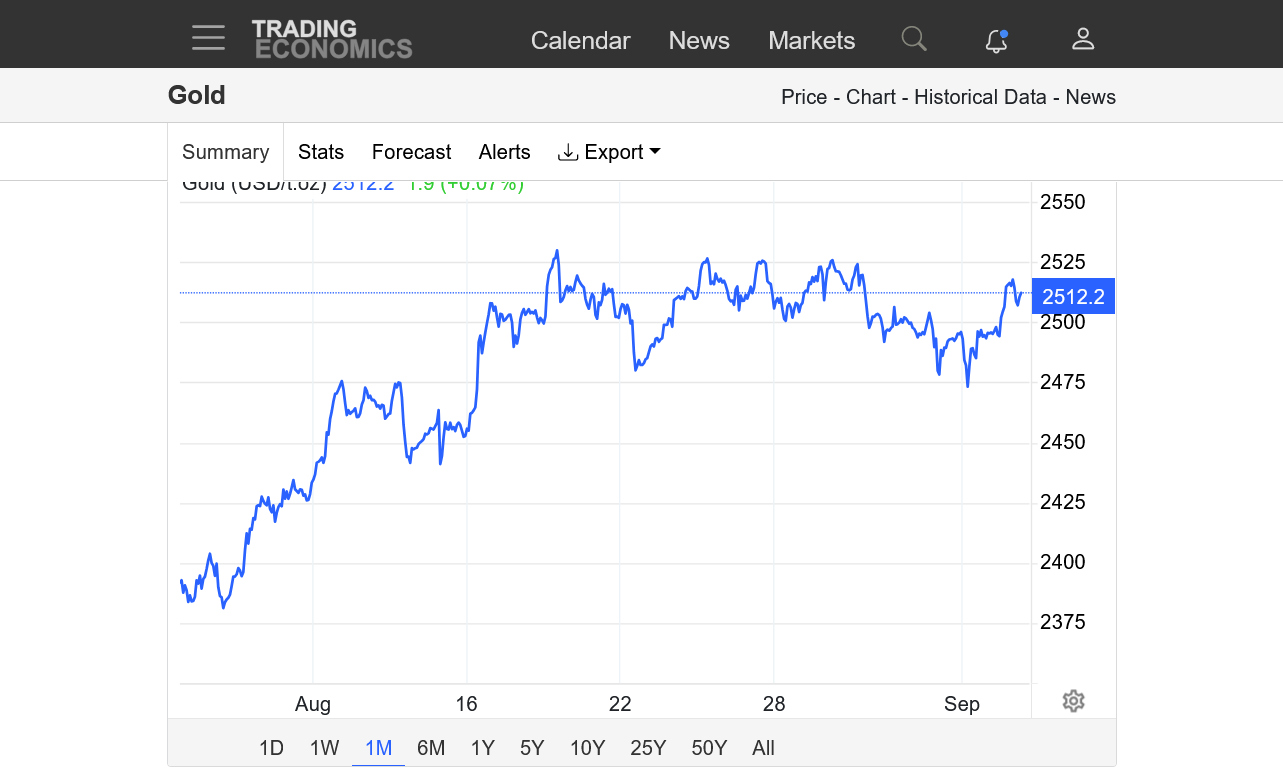Go to Calendar in top navigation
Image resolution: width=1283 pixels, height=770 pixels.
tap(580, 41)
